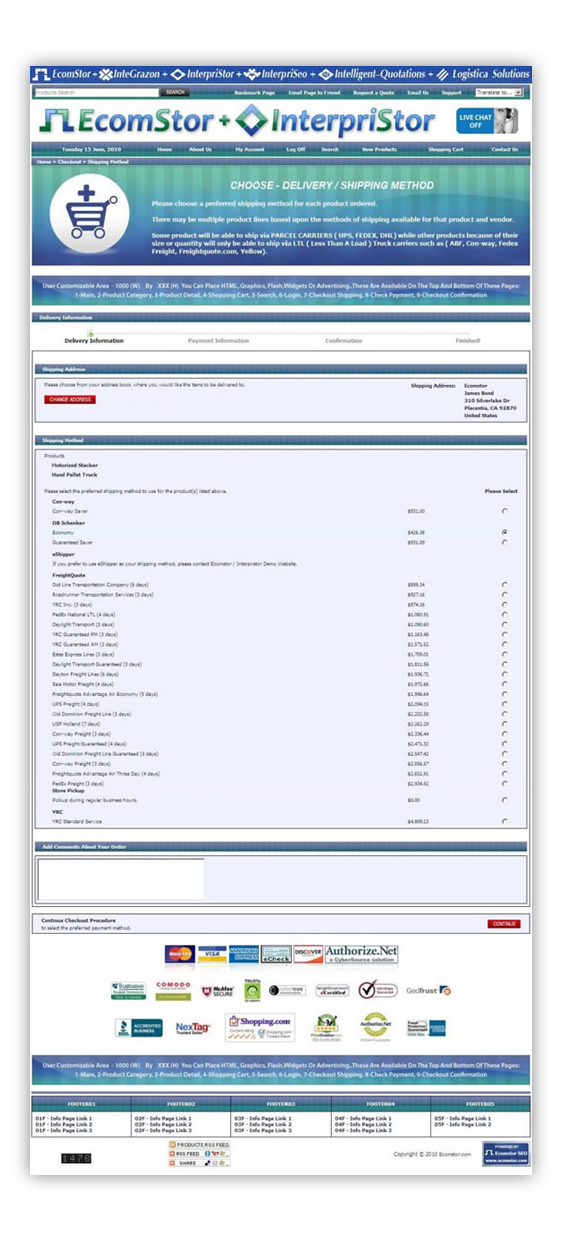Screen dimensions: 562x1241
Task: Open the Authorize.Net CyberSource badge
Action: (362, 954)
